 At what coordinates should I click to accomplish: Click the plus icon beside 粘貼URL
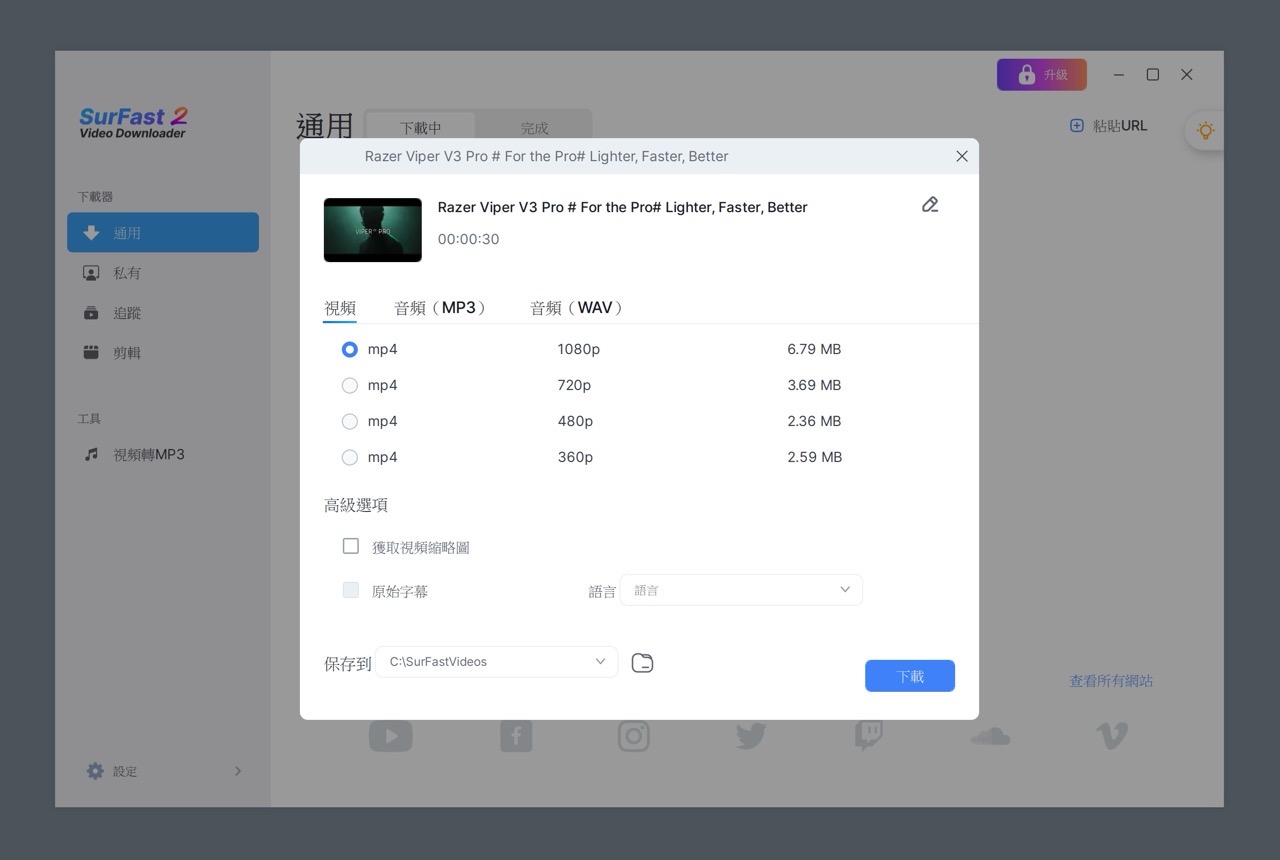click(1077, 126)
